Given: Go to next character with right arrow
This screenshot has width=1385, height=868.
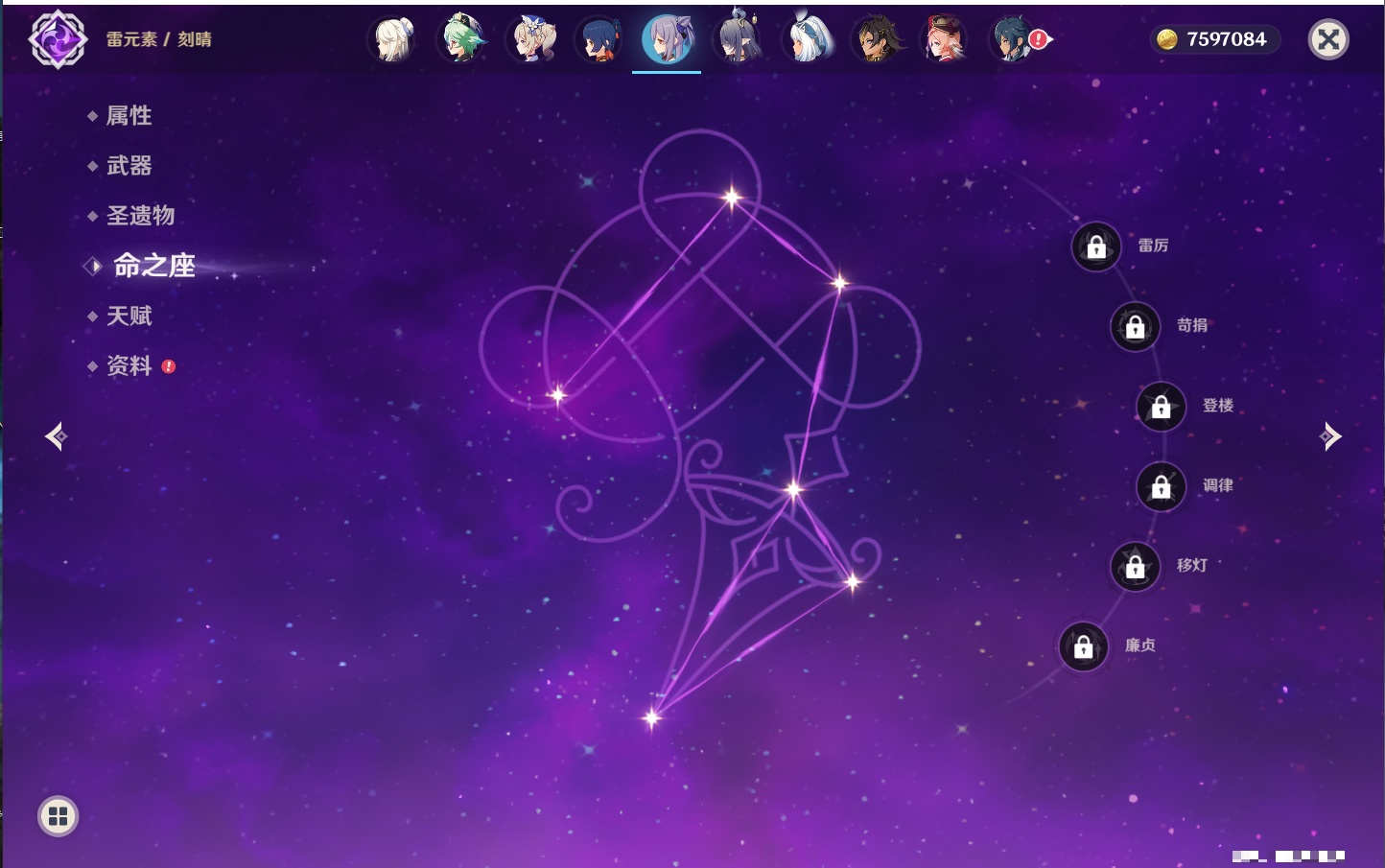Looking at the screenshot, I should click(x=1330, y=436).
